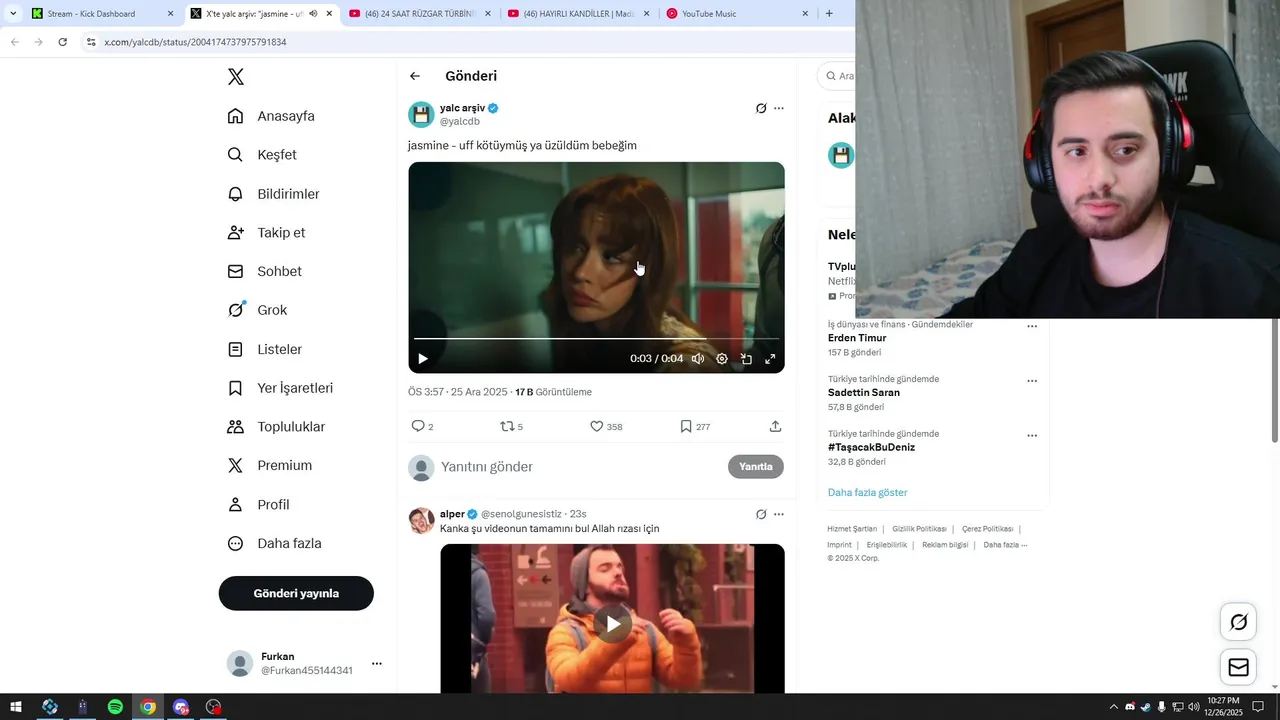Play the jasmine video
1280x720 pixels.
pos(423,358)
